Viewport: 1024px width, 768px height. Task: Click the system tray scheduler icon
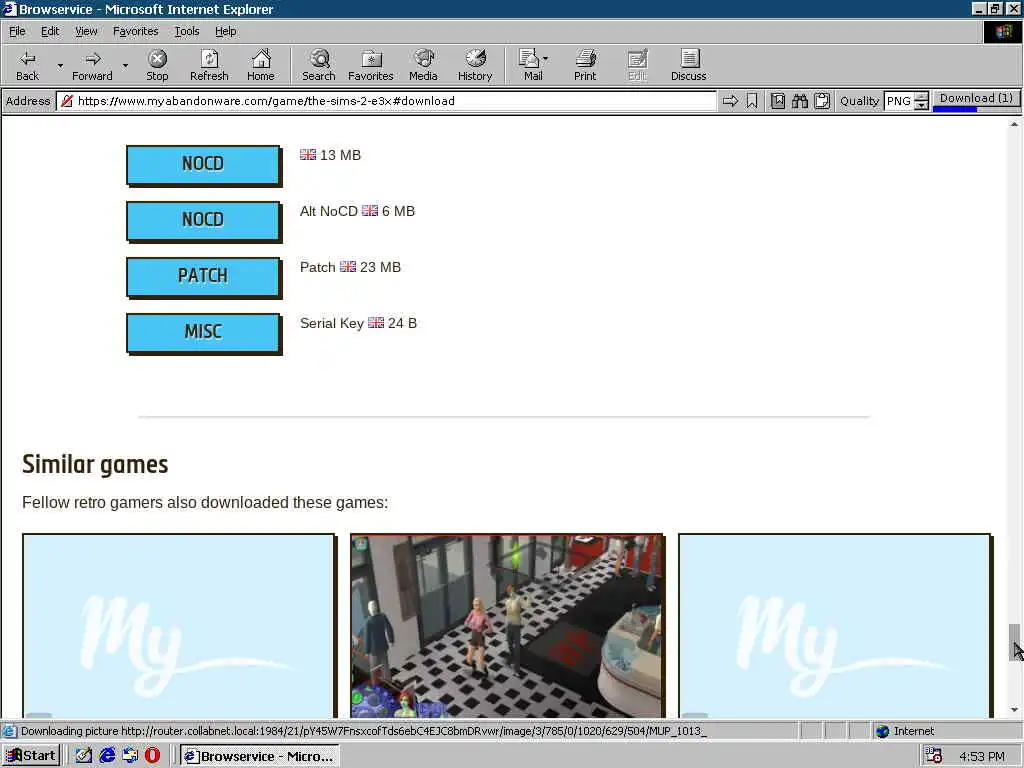934,756
